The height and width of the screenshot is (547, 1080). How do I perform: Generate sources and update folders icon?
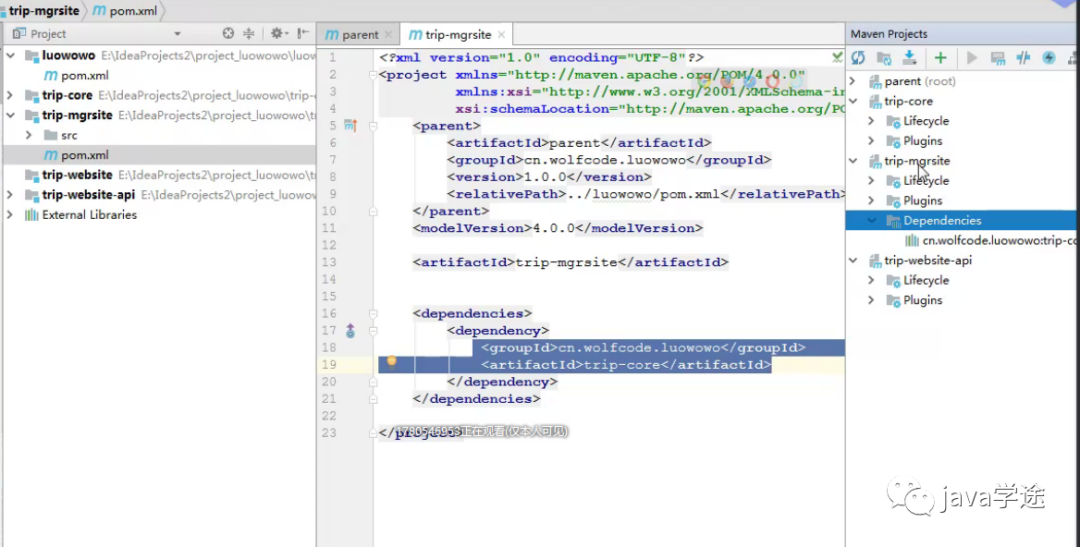tap(884, 58)
